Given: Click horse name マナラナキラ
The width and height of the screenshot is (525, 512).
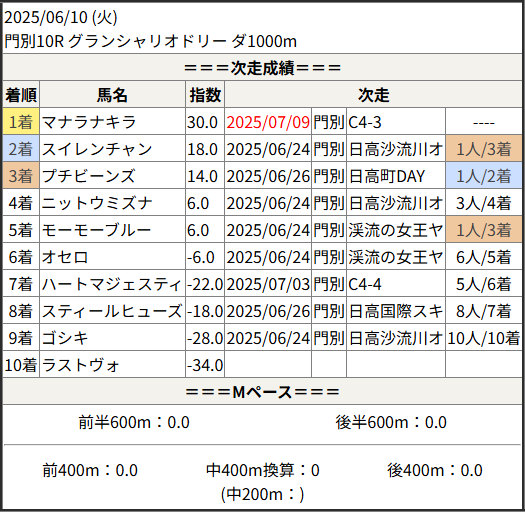Looking at the screenshot, I should click(x=89, y=122).
